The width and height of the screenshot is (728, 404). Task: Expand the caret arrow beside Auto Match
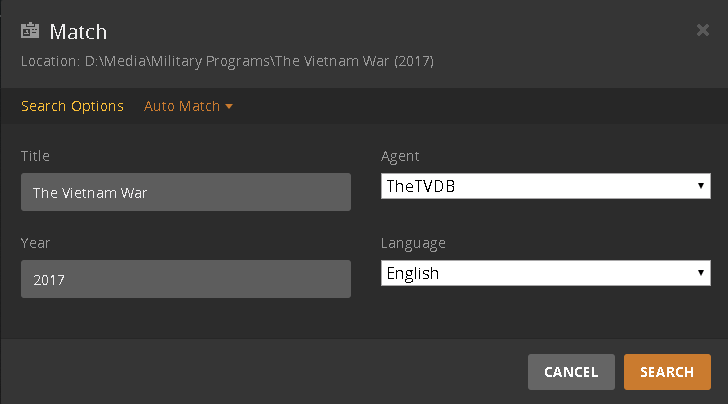[229, 106]
